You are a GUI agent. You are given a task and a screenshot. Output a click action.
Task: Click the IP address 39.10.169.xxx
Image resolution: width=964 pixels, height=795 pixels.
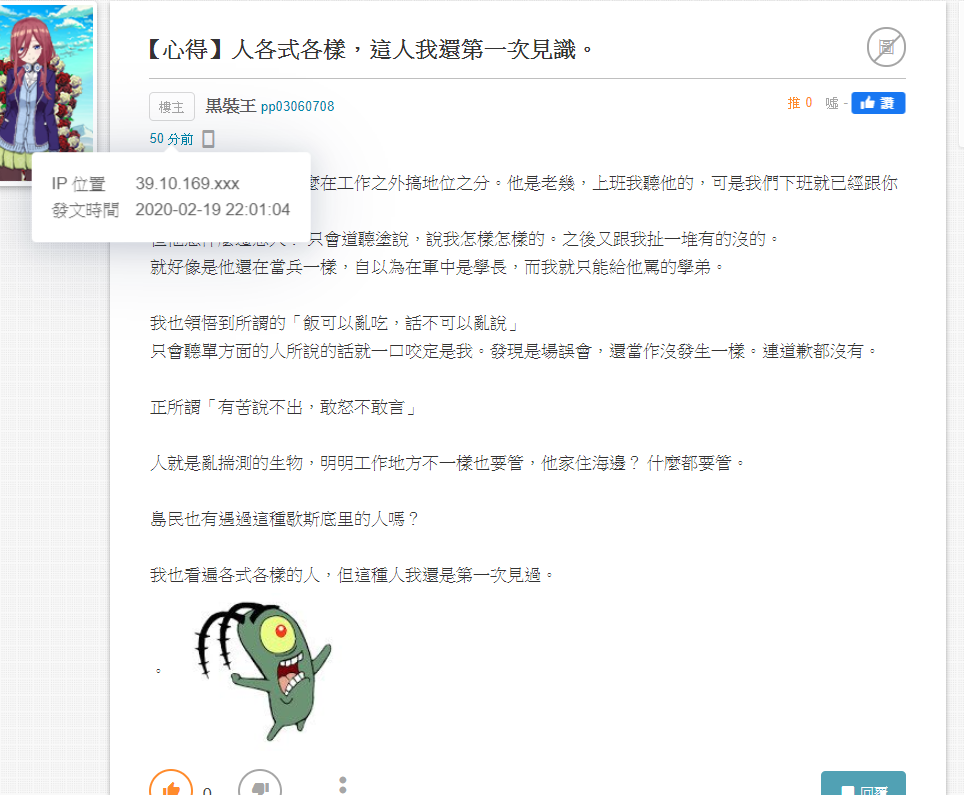point(188,183)
